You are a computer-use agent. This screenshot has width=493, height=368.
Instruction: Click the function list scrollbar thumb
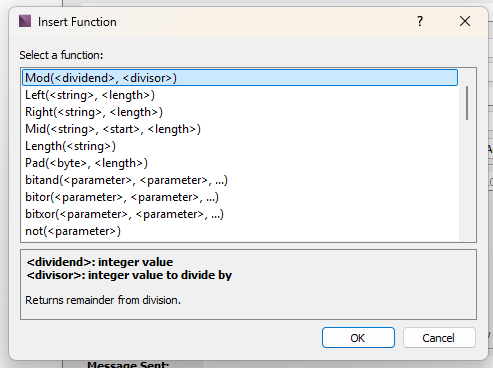(467, 103)
